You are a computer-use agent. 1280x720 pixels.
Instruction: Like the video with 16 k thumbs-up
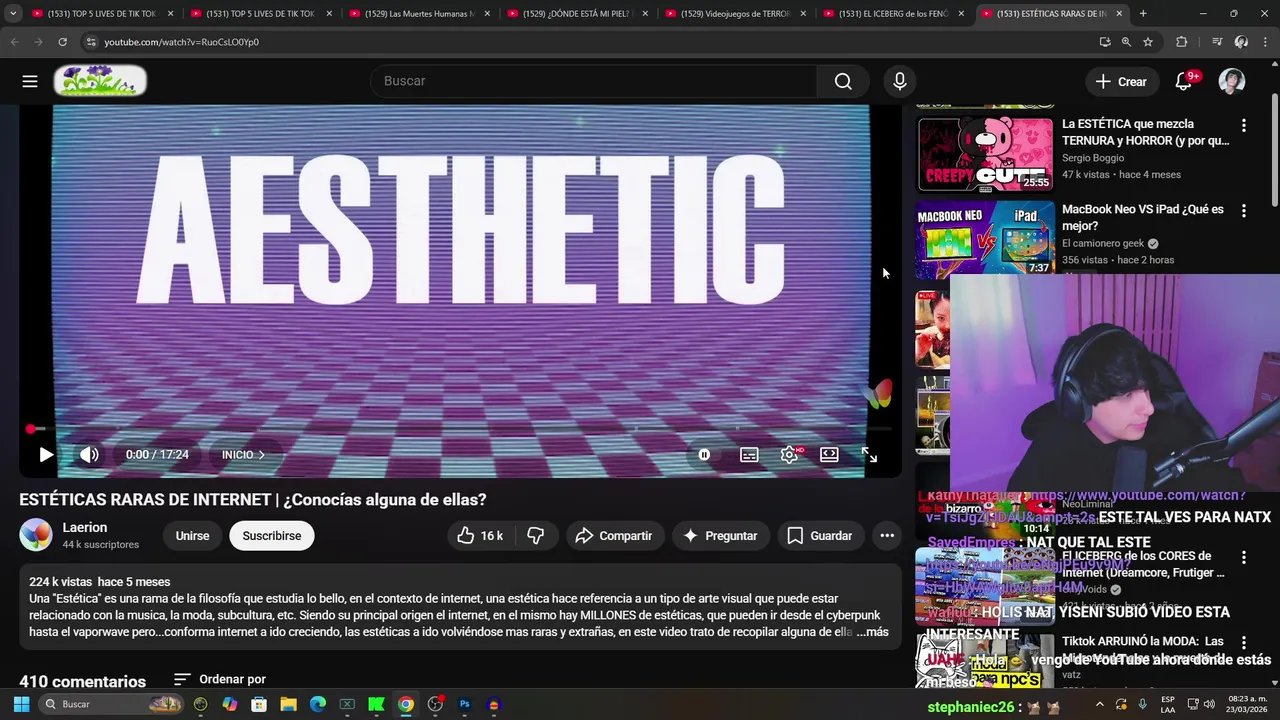481,536
